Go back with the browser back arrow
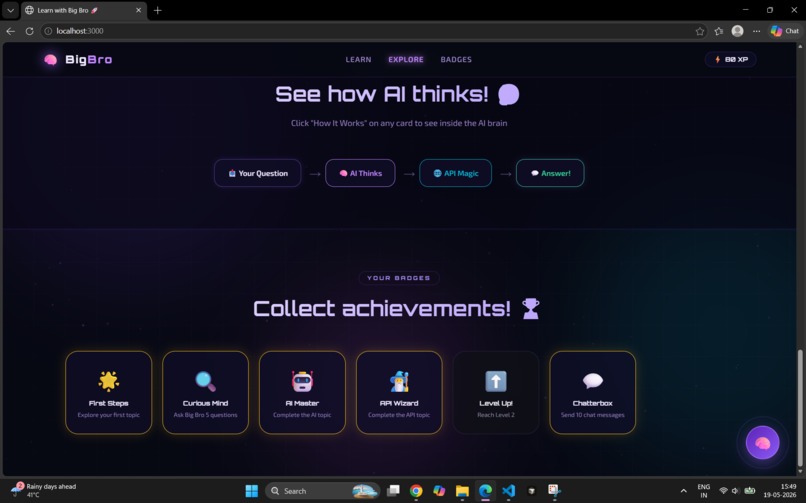 10,31
